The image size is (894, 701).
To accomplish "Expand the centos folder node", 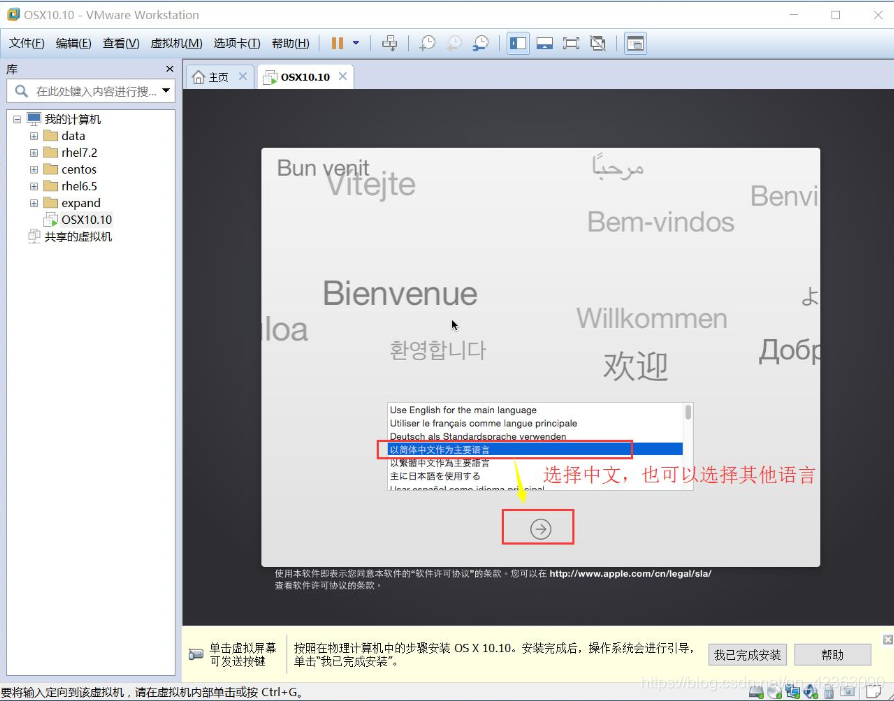I will click(34, 170).
